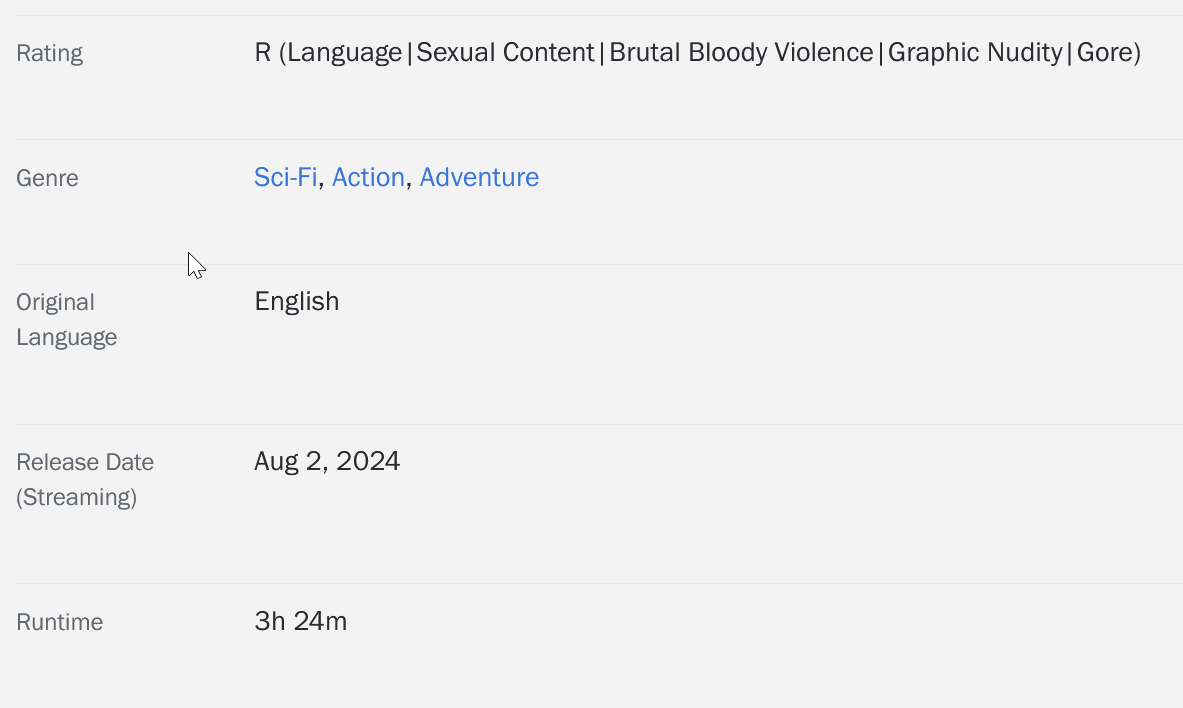Click the Rating row label
1183x708 pixels.
point(49,53)
